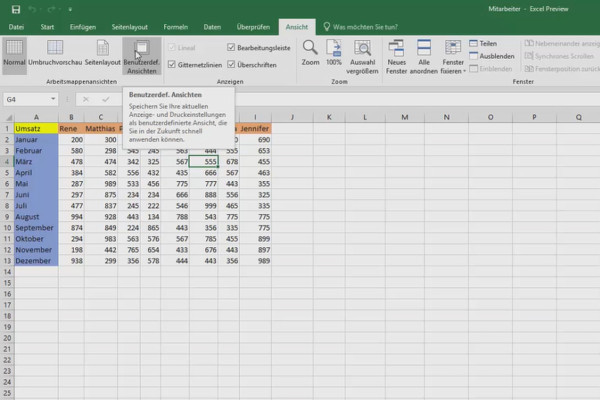
Task: Open the Datei tab
Action: coord(16,27)
